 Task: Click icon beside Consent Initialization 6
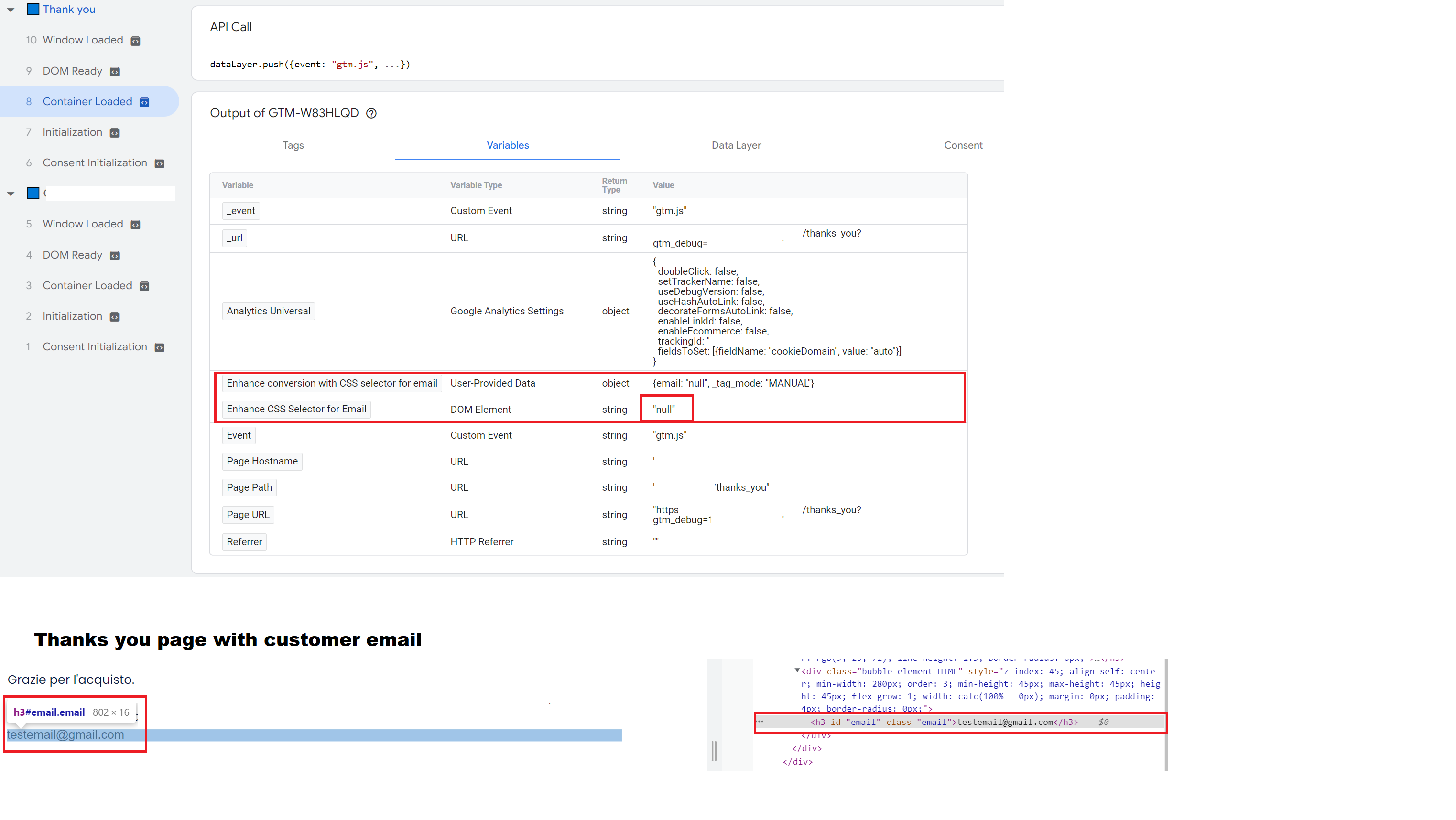pyautogui.click(x=159, y=163)
